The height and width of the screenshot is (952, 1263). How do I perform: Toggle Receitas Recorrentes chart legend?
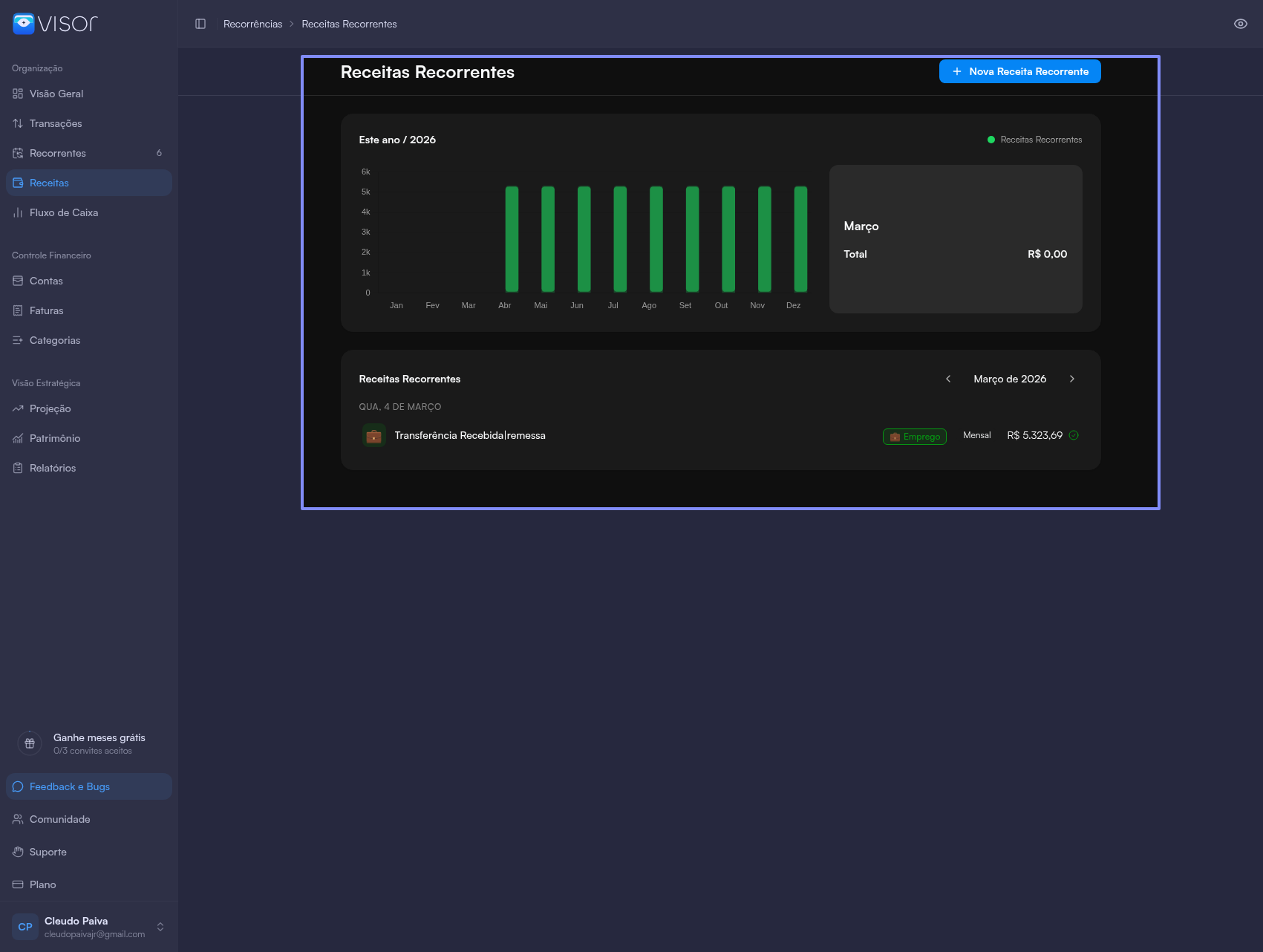point(1034,140)
